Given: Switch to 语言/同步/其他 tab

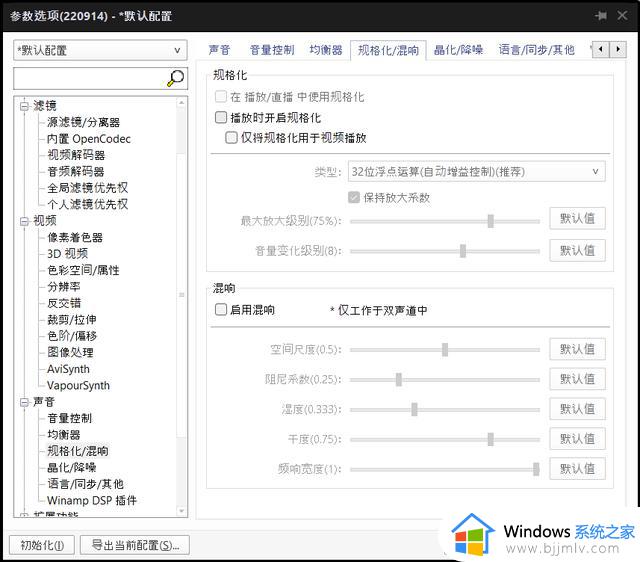Looking at the screenshot, I should (536, 50).
